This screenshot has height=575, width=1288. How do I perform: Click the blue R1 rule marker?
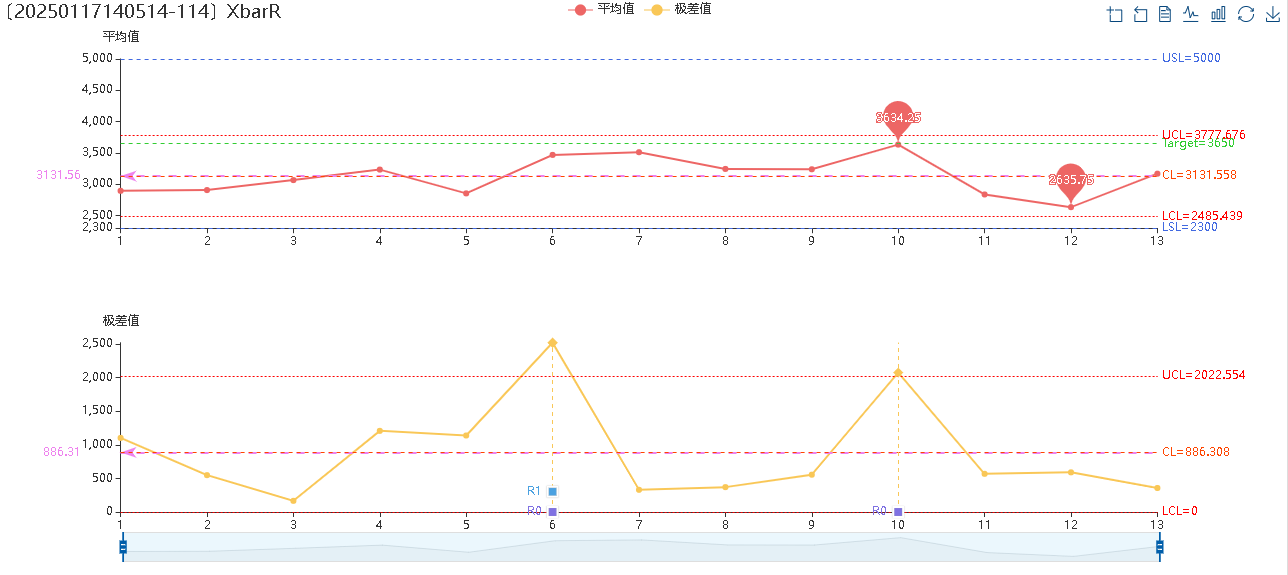tap(552, 491)
